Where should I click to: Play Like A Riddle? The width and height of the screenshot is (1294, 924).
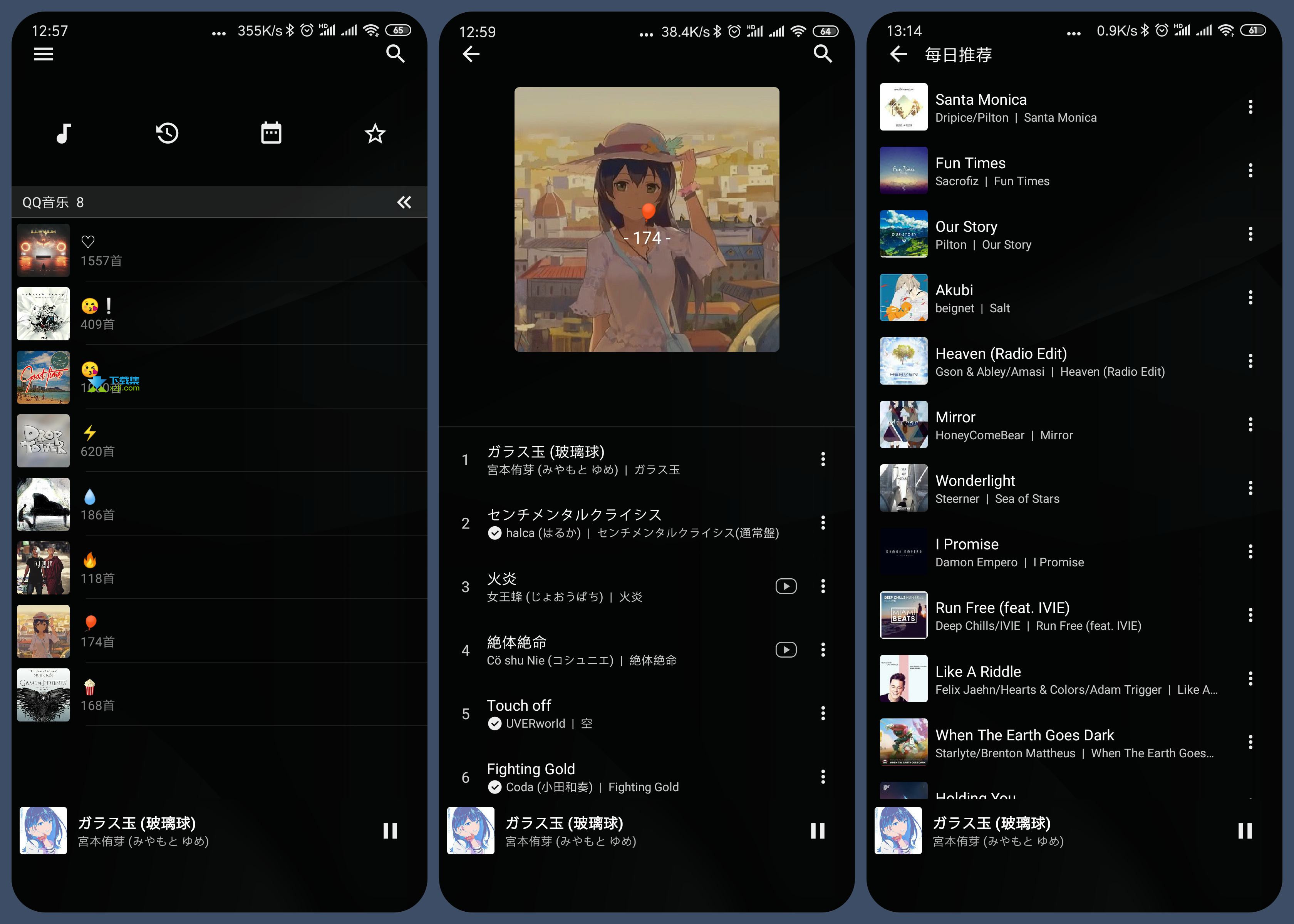point(1074,679)
